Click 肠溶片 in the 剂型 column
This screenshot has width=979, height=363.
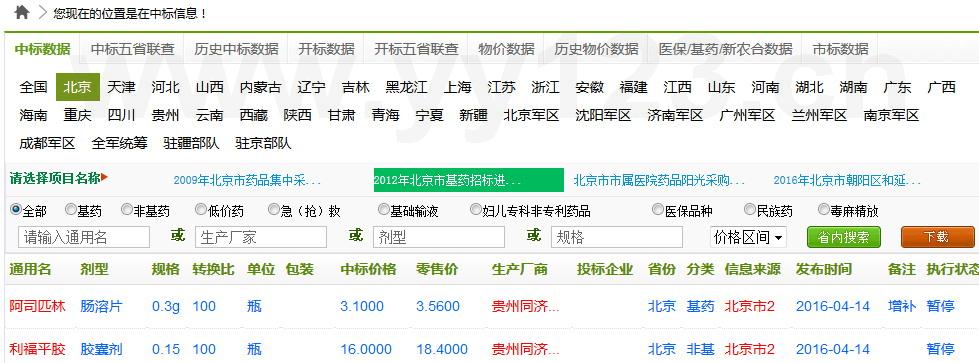101,307
